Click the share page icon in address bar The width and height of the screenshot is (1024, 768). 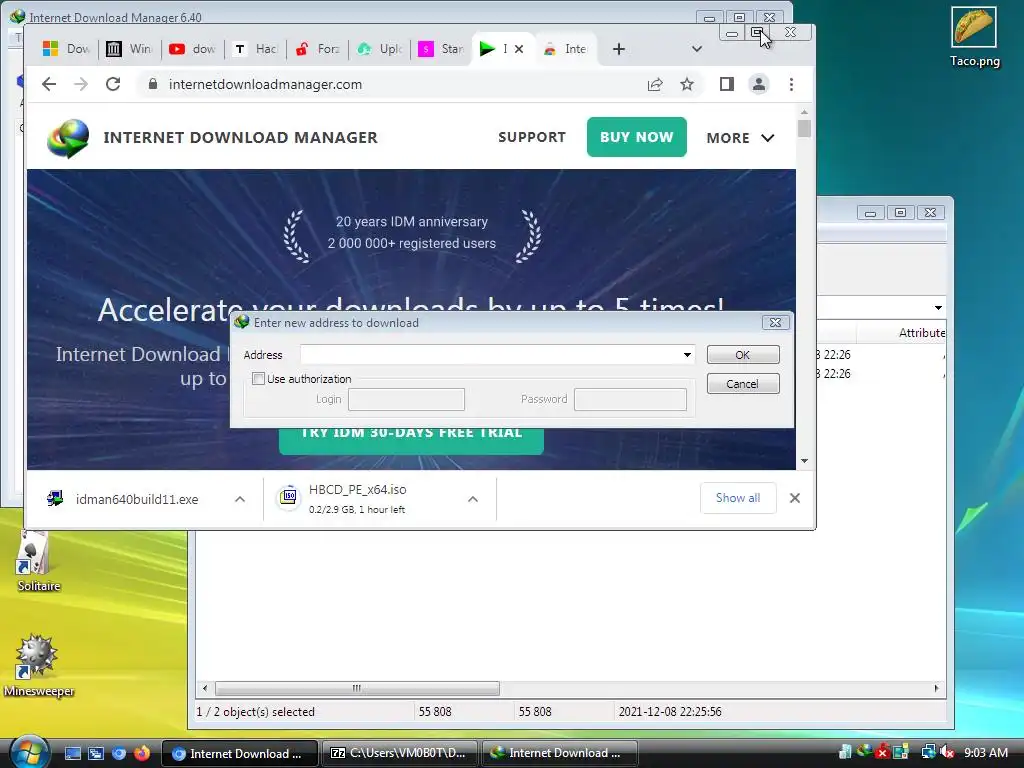[655, 84]
